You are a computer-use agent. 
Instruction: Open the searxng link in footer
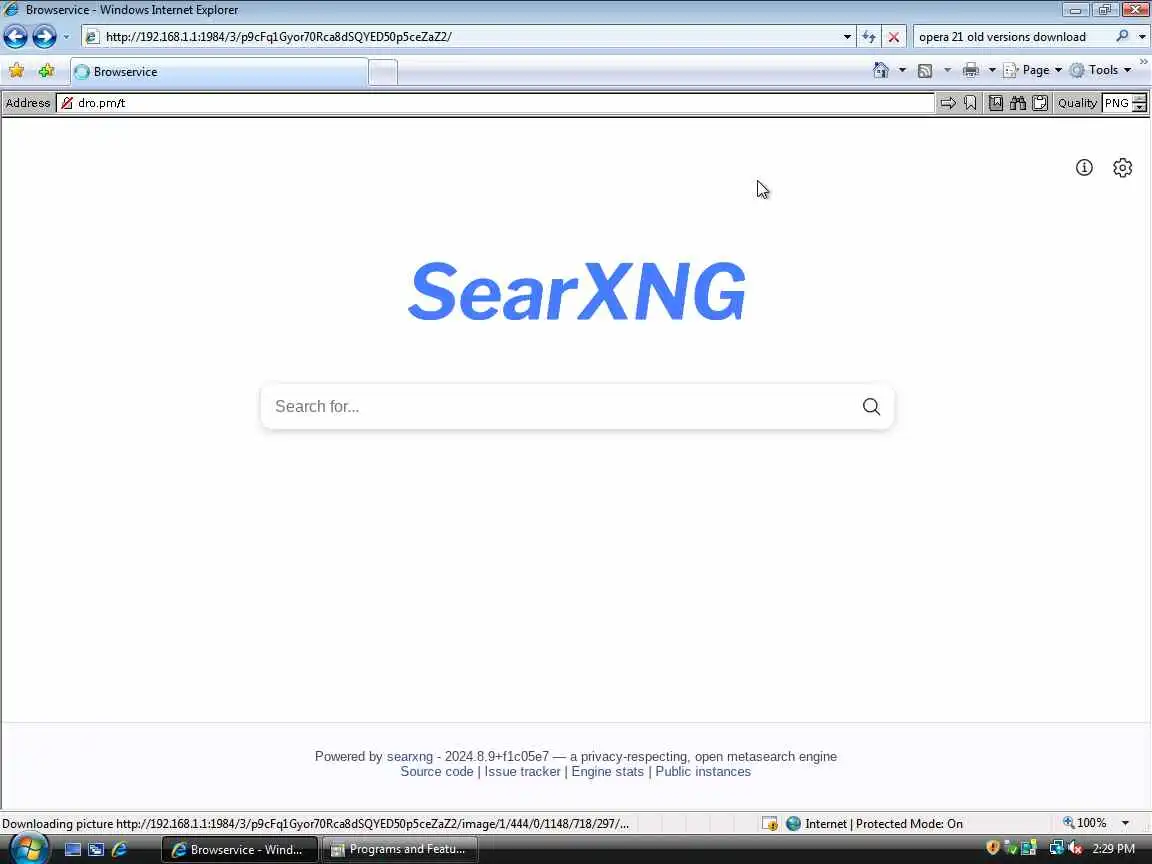pos(410,756)
